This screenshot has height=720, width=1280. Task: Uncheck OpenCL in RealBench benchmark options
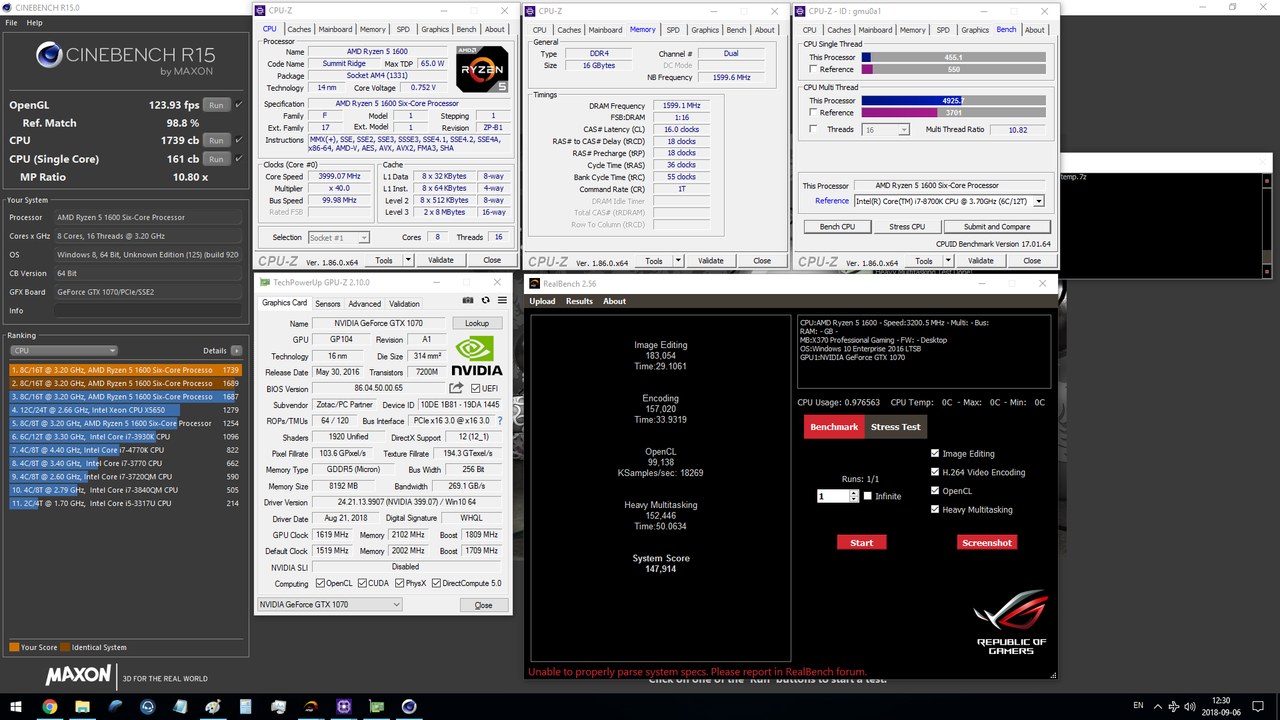937,490
